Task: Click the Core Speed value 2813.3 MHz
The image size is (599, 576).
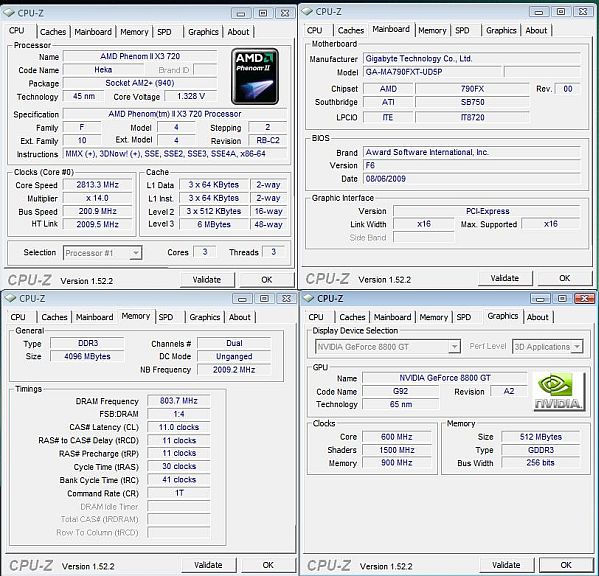Action: 97,185
